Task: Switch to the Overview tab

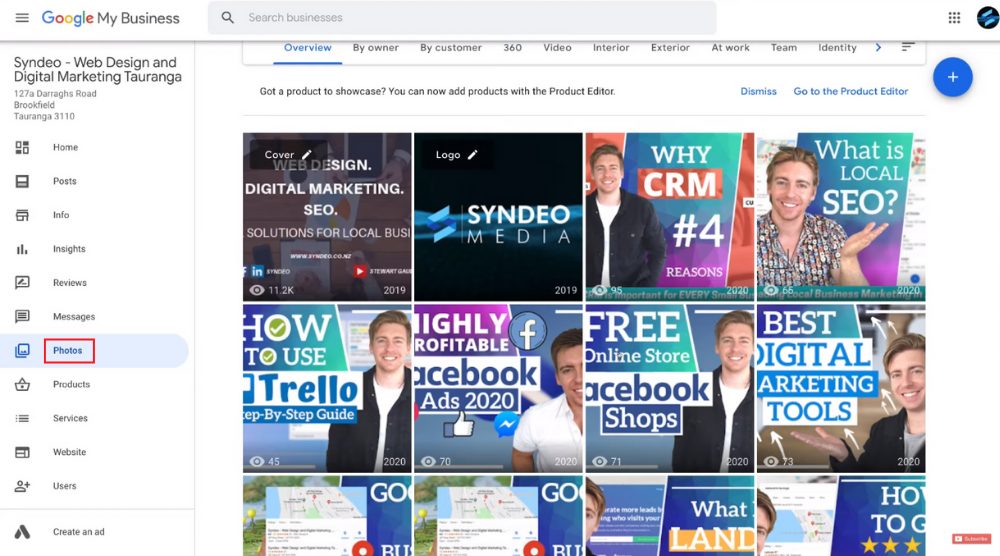Action: click(307, 47)
